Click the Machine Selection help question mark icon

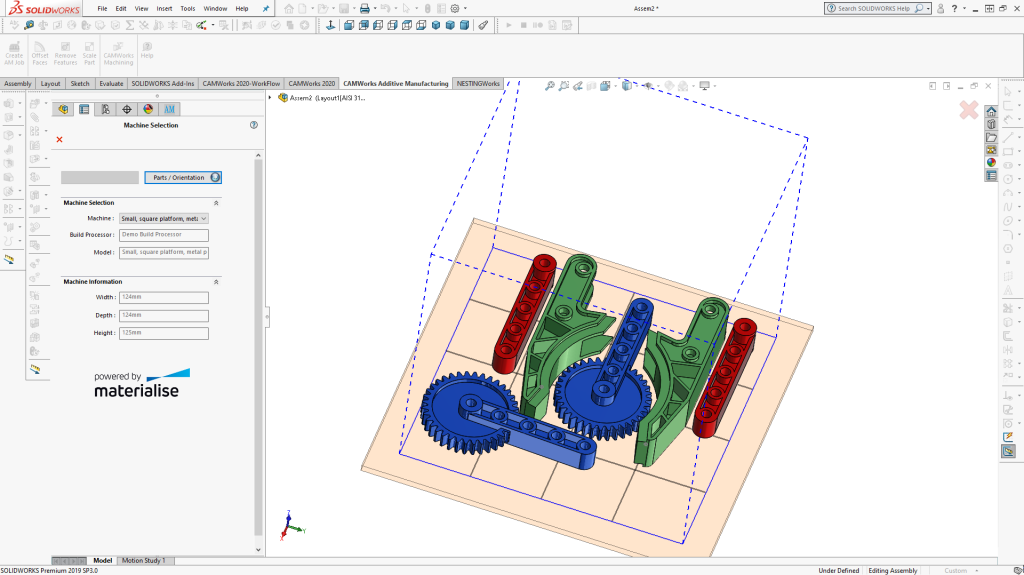[x=254, y=125]
